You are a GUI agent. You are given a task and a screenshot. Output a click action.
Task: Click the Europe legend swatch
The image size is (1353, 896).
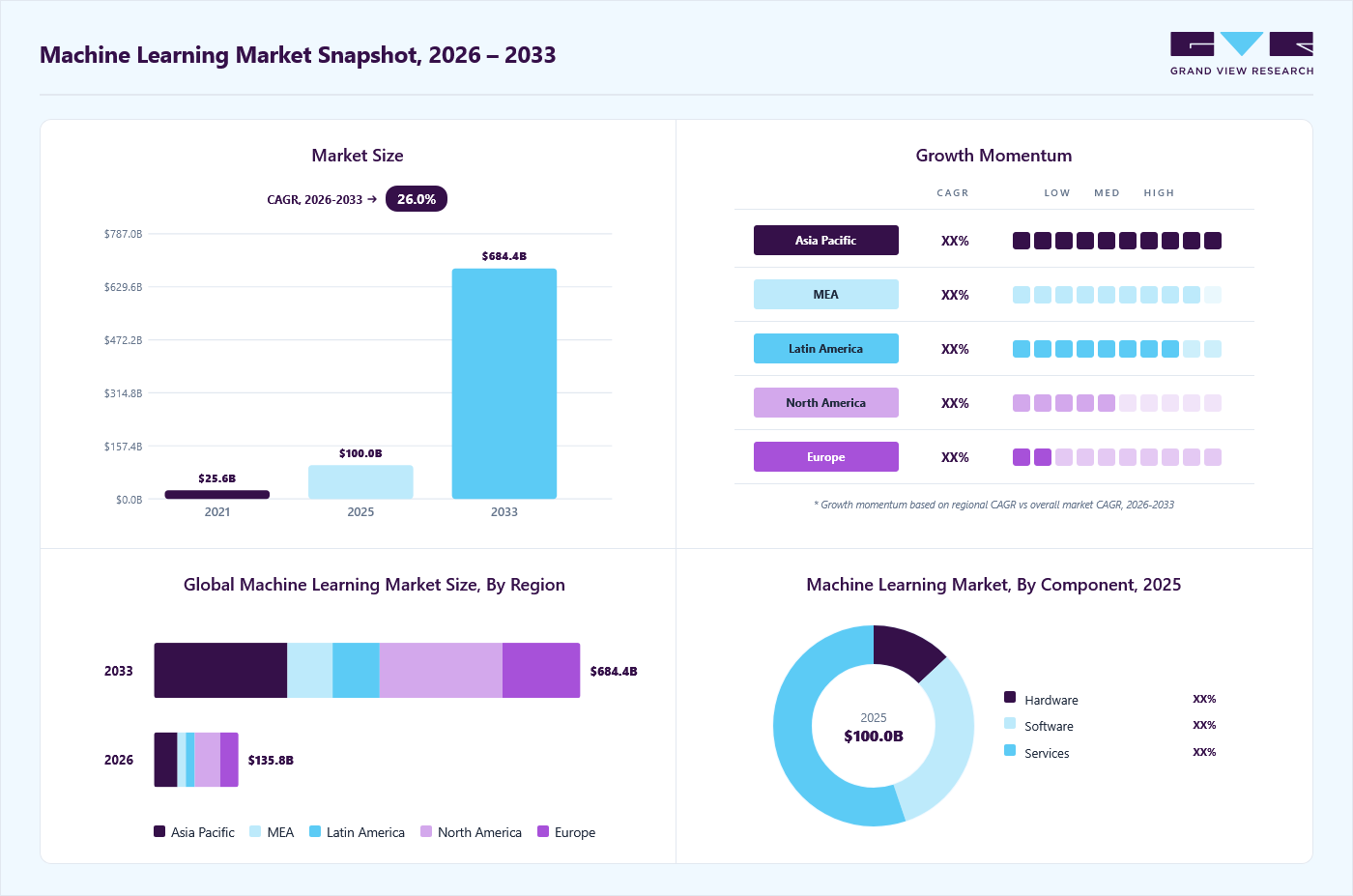click(543, 831)
